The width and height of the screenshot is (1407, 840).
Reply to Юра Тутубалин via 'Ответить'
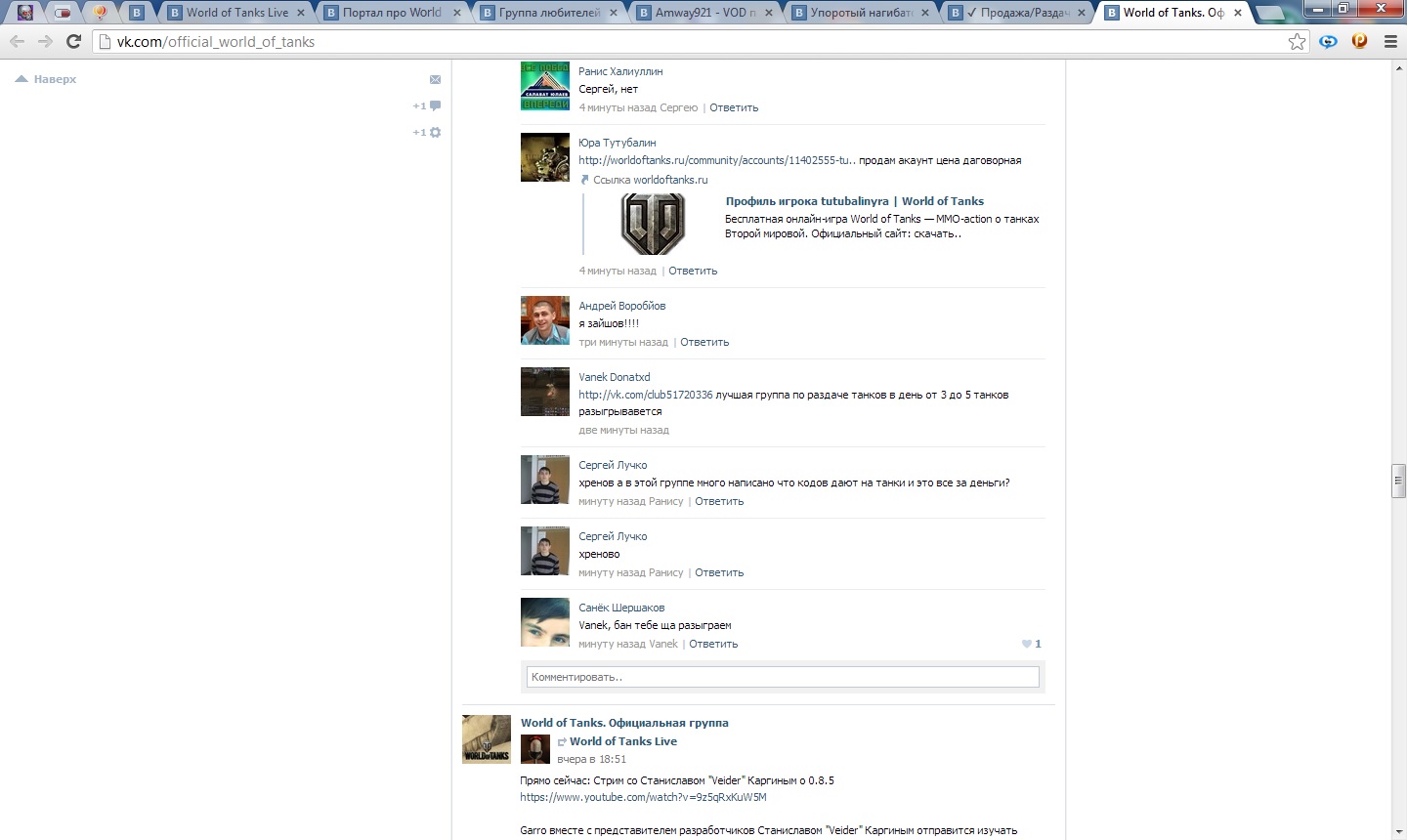pos(693,271)
